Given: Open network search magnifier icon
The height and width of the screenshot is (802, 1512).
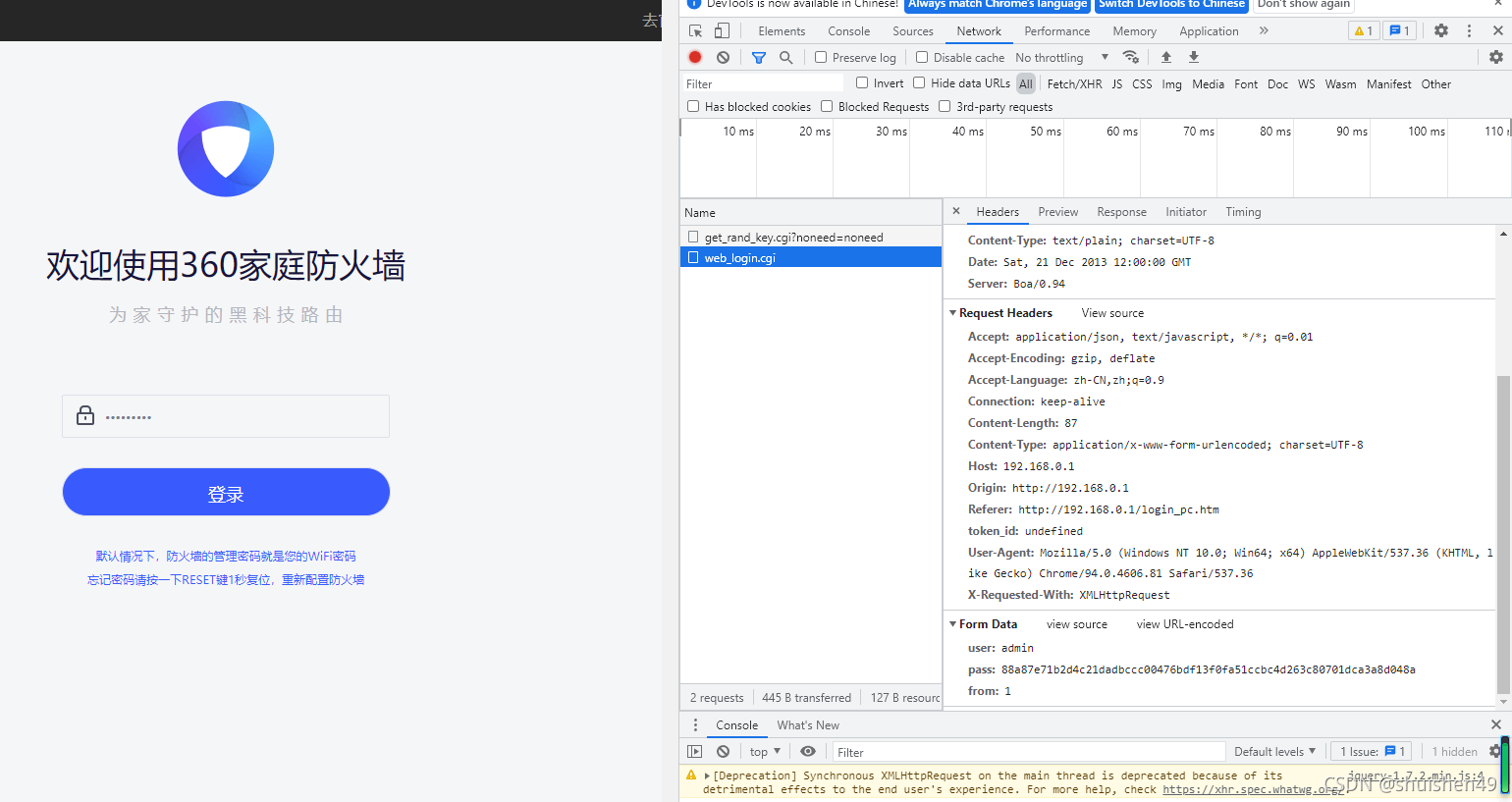Looking at the screenshot, I should pos(785,58).
